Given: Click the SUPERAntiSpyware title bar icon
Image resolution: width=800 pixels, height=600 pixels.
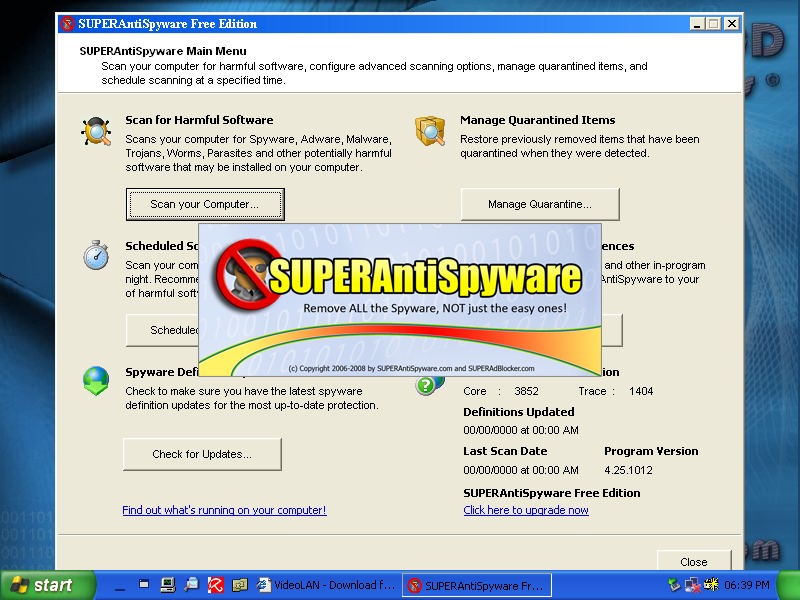Looking at the screenshot, I should click(x=68, y=24).
